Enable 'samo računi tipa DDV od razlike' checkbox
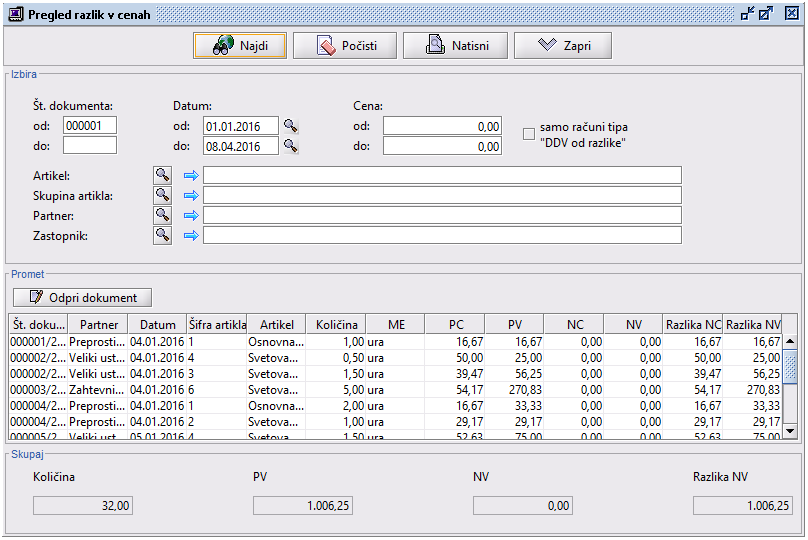 click(529, 133)
